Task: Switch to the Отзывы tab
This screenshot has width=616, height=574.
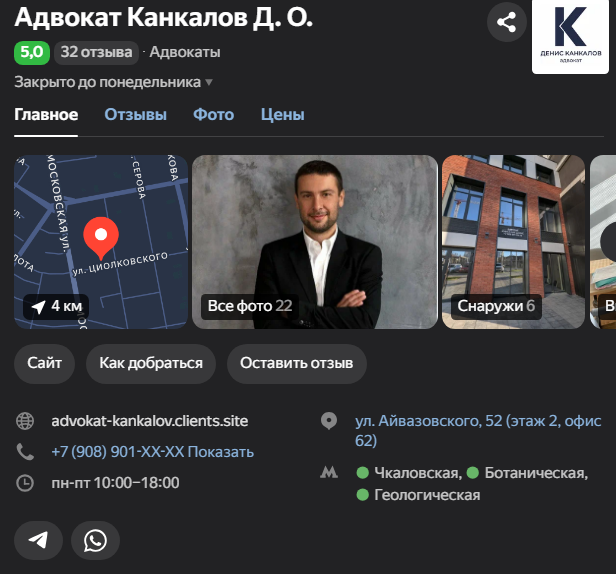Action: pos(135,115)
